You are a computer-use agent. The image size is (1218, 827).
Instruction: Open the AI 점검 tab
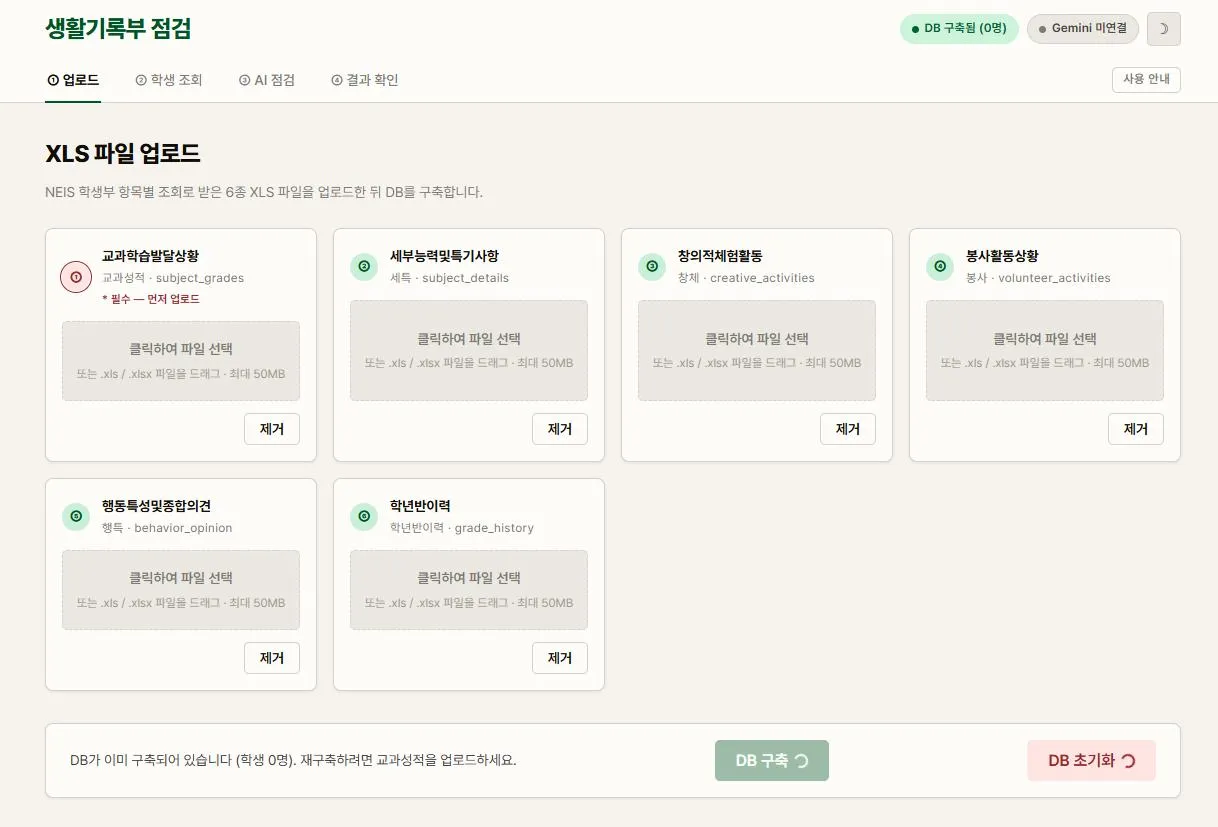click(x=267, y=80)
